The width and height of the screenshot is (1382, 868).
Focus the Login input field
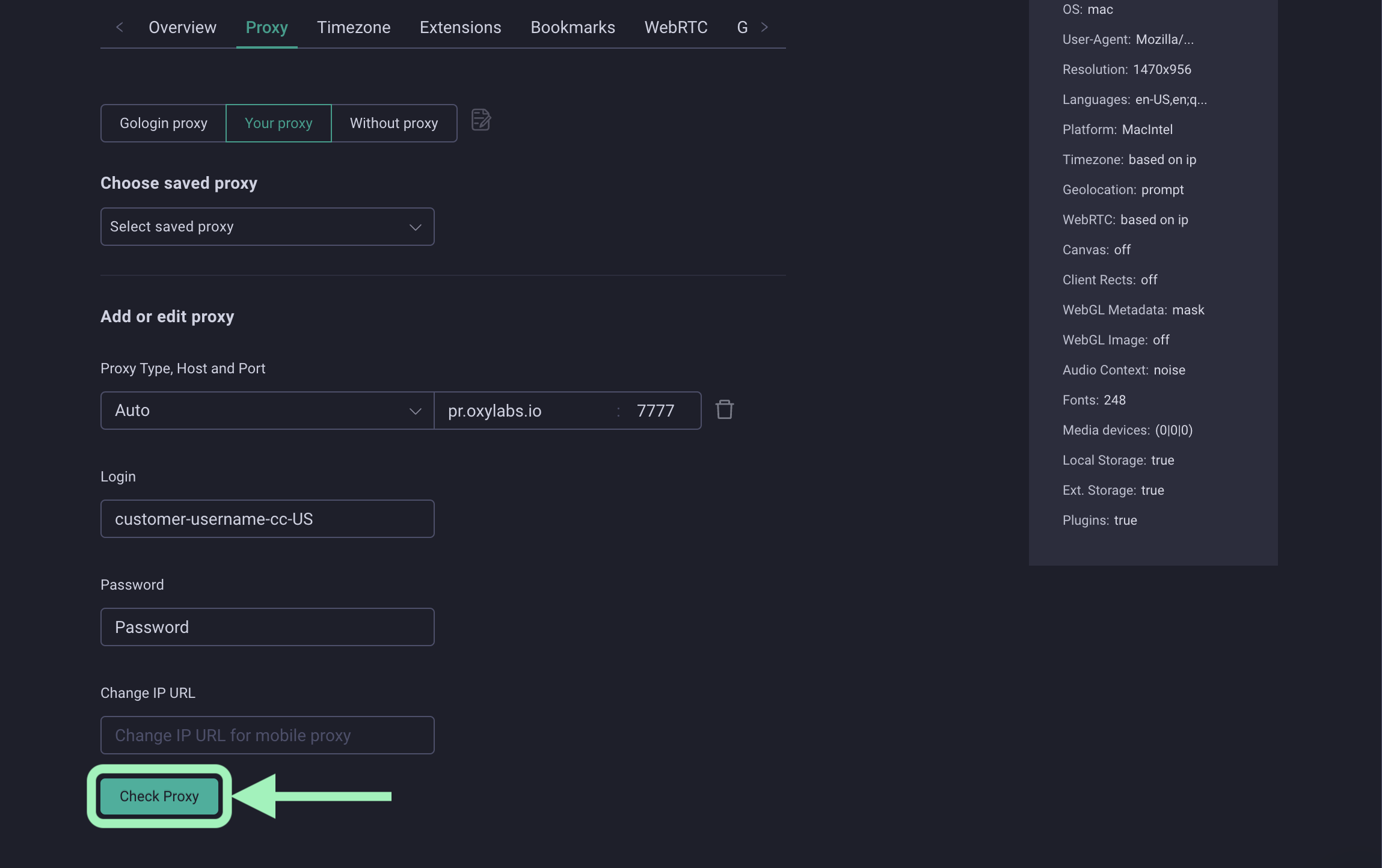coord(267,519)
